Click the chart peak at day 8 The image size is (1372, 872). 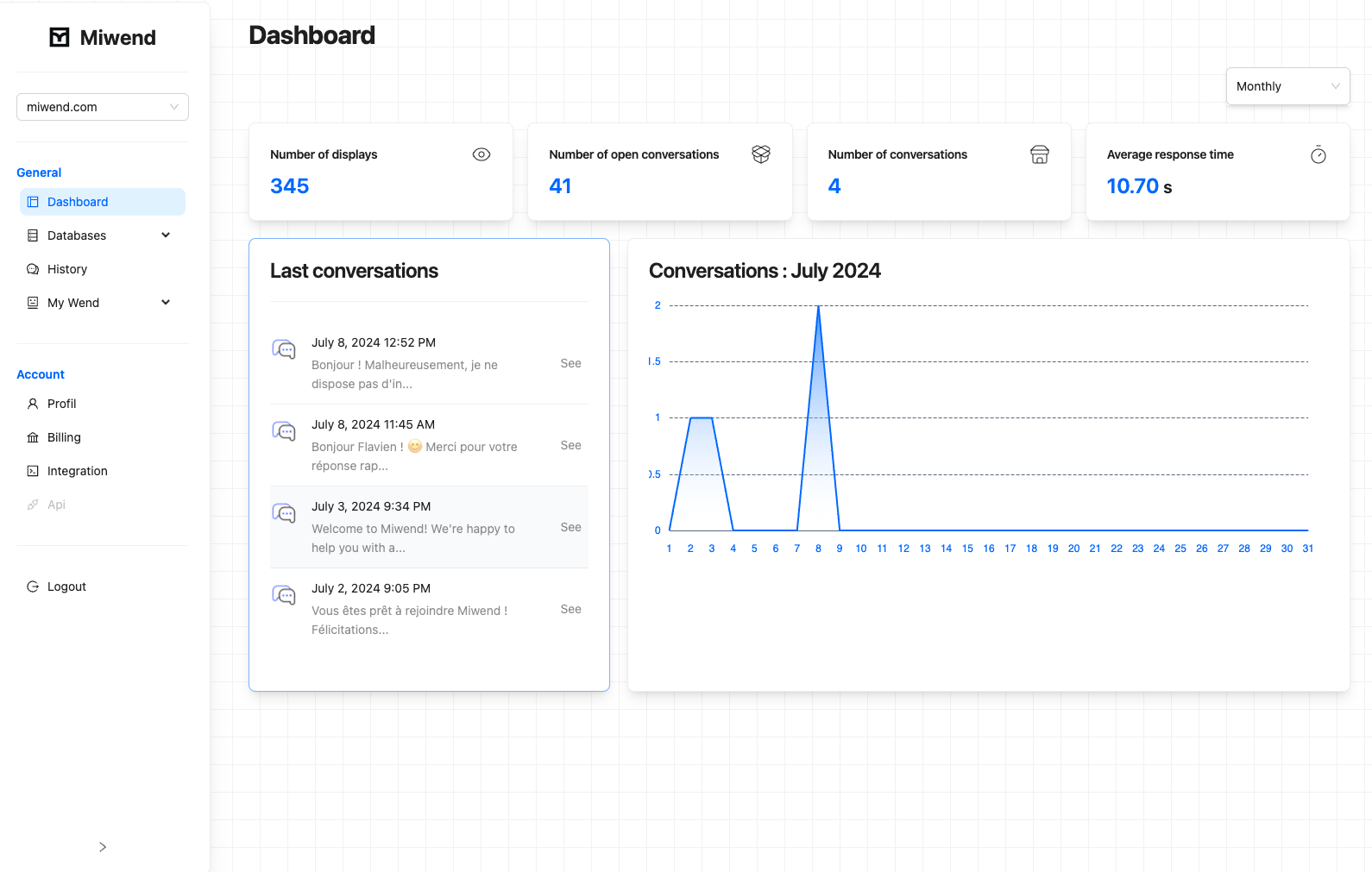click(818, 307)
